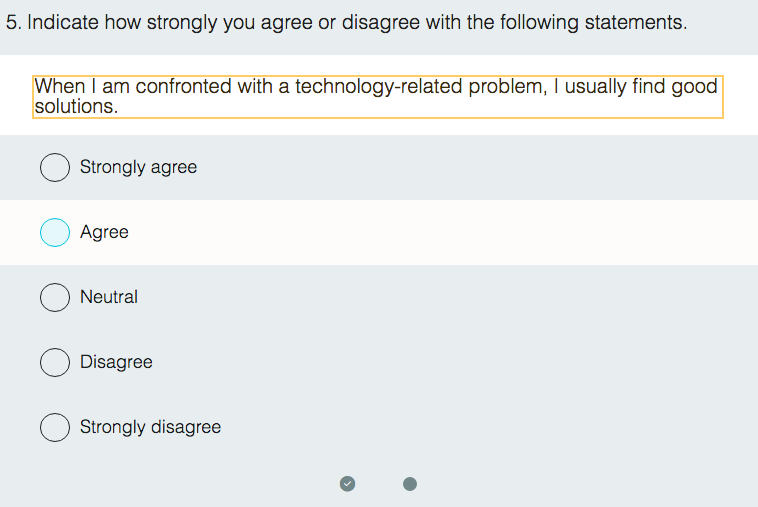Image resolution: width=758 pixels, height=507 pixels.
Task: Pick the Neutral radio button
Action: tap(55, 297)
